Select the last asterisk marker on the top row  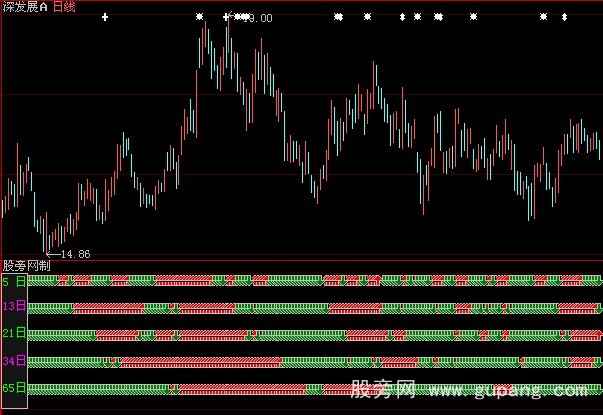[544, 17]
